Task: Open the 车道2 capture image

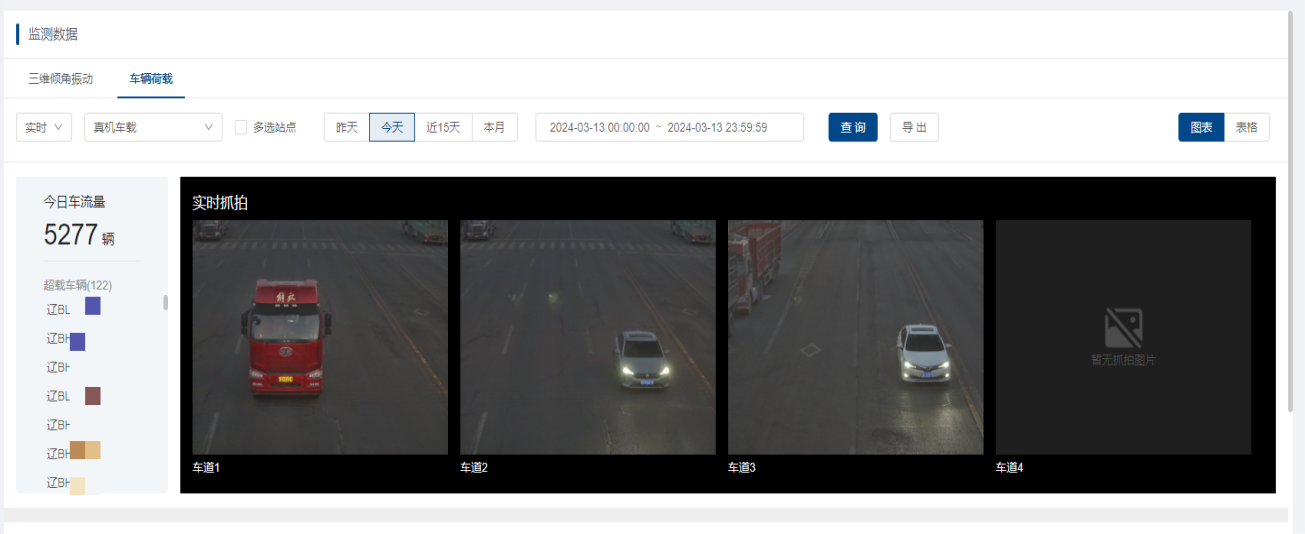Action: (588, 337)
